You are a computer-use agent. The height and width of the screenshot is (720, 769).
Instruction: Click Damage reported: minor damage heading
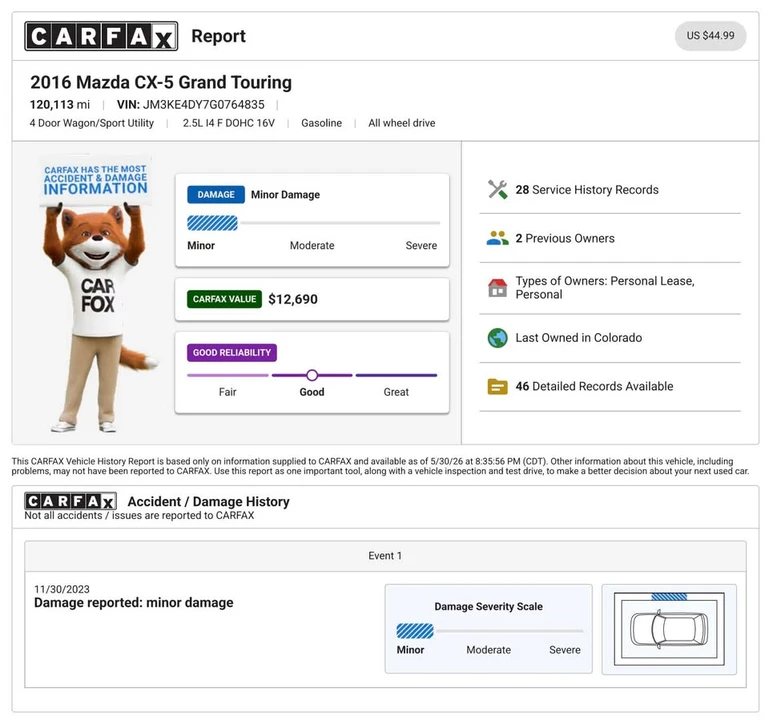tap(133, 602)
